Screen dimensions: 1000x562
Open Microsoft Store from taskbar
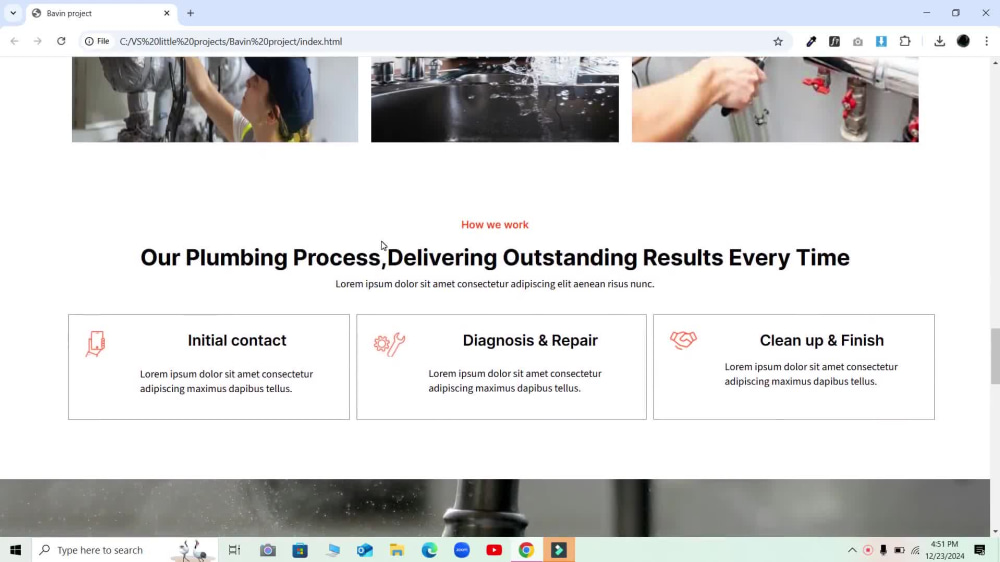pyautogui.click(x=300, y=550)
